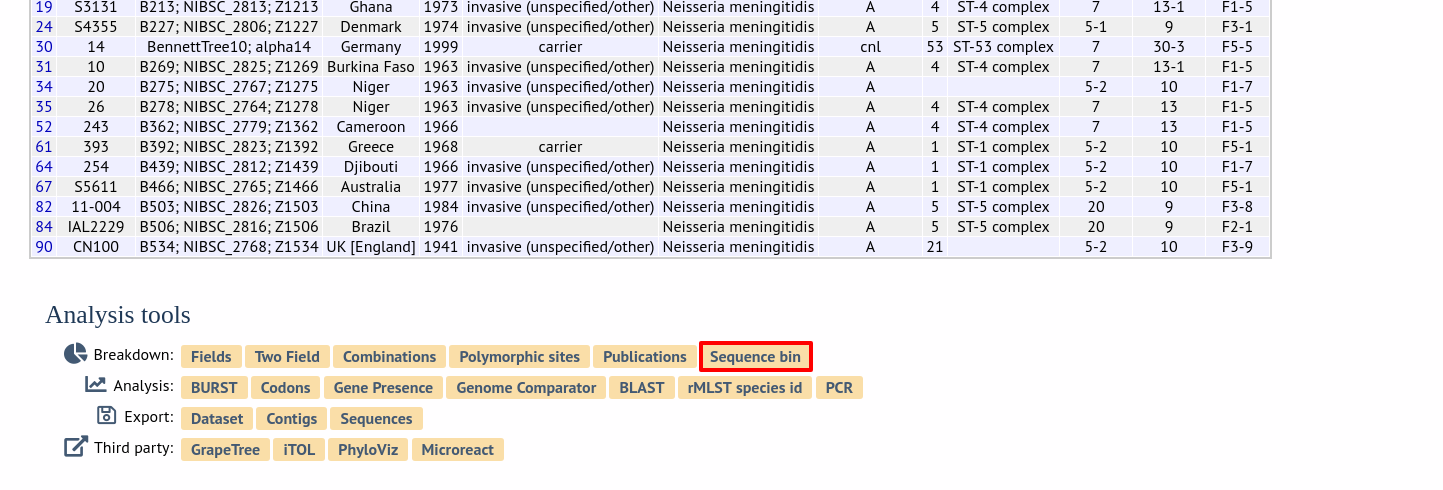Open isolate id 34 record

coord(44,87)
